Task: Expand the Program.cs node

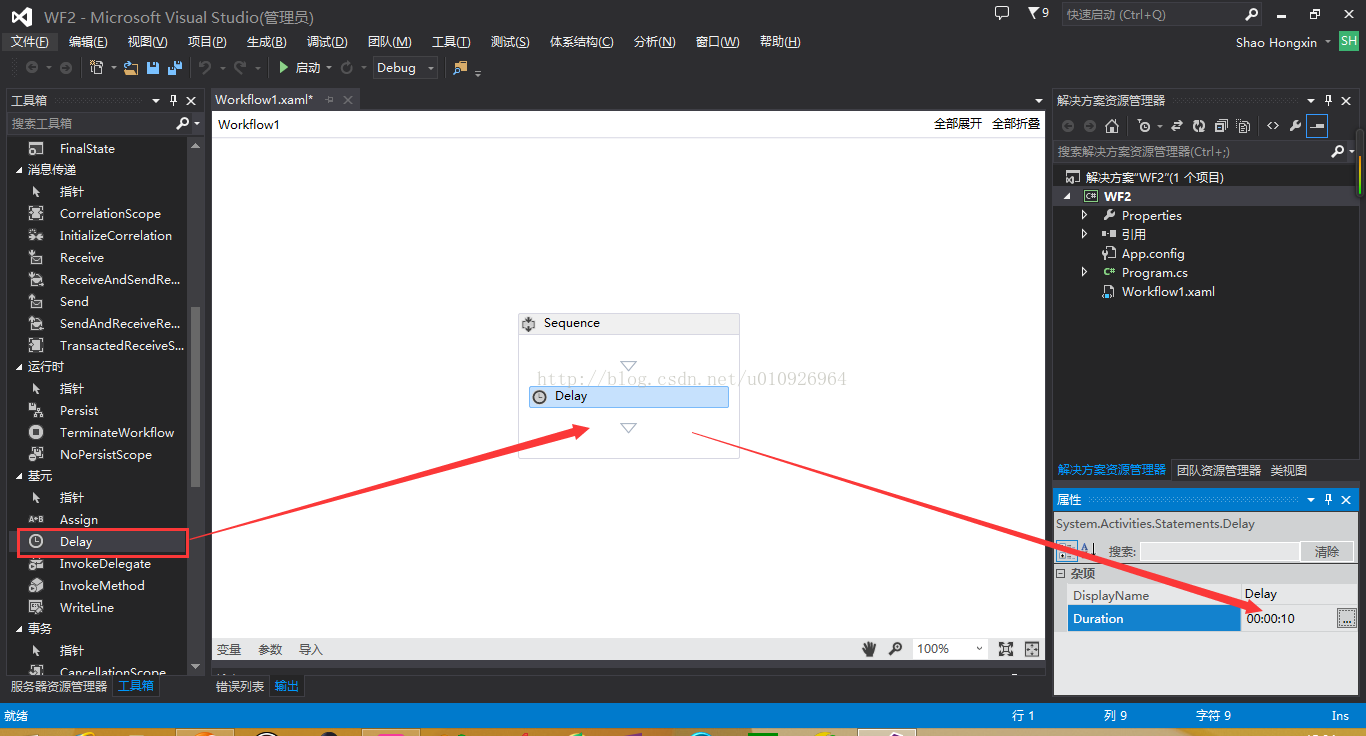Action: tap(1085, 272)
